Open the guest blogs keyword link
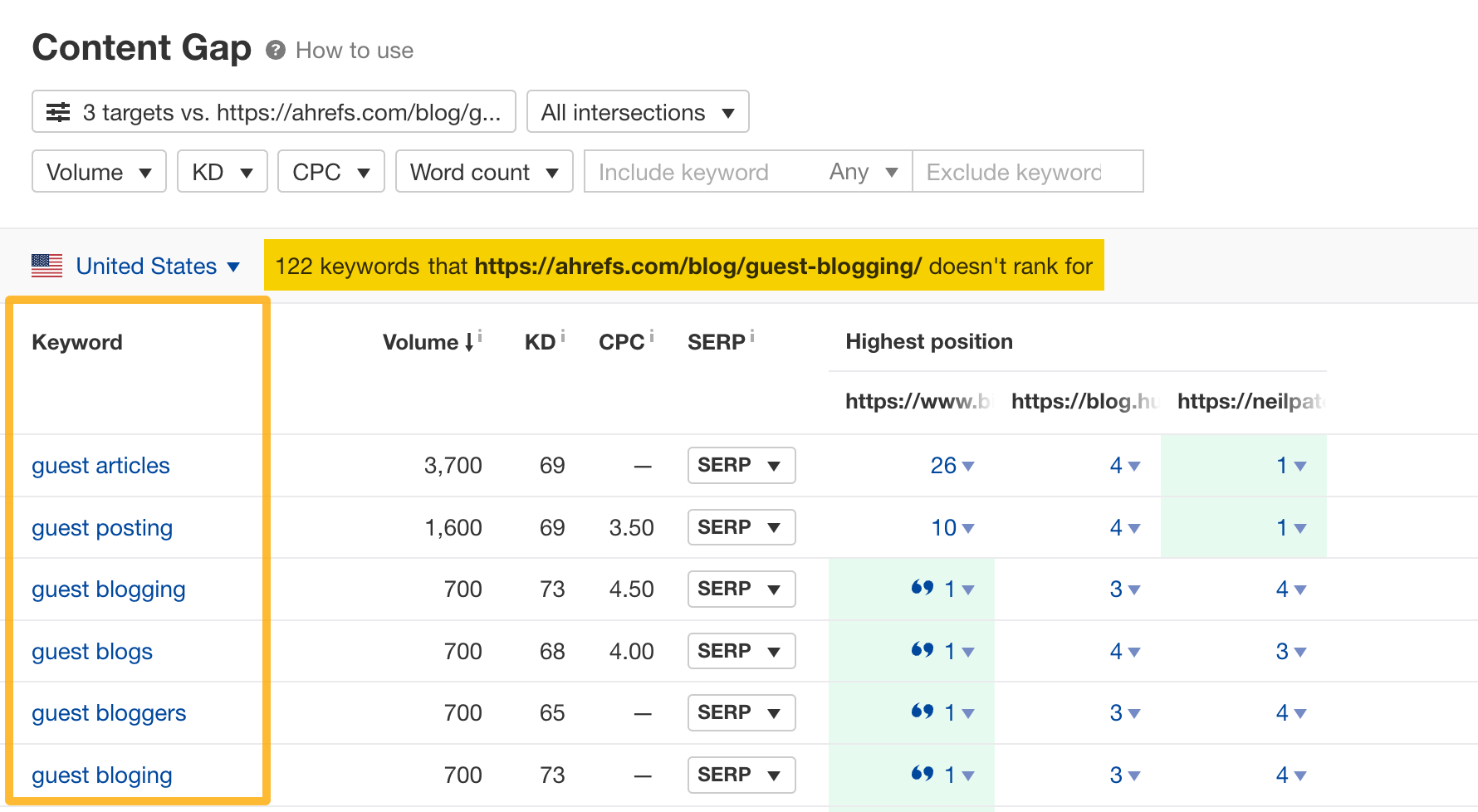The width and height of the screenshot is (1478, 812). click(x=92, y=652)
